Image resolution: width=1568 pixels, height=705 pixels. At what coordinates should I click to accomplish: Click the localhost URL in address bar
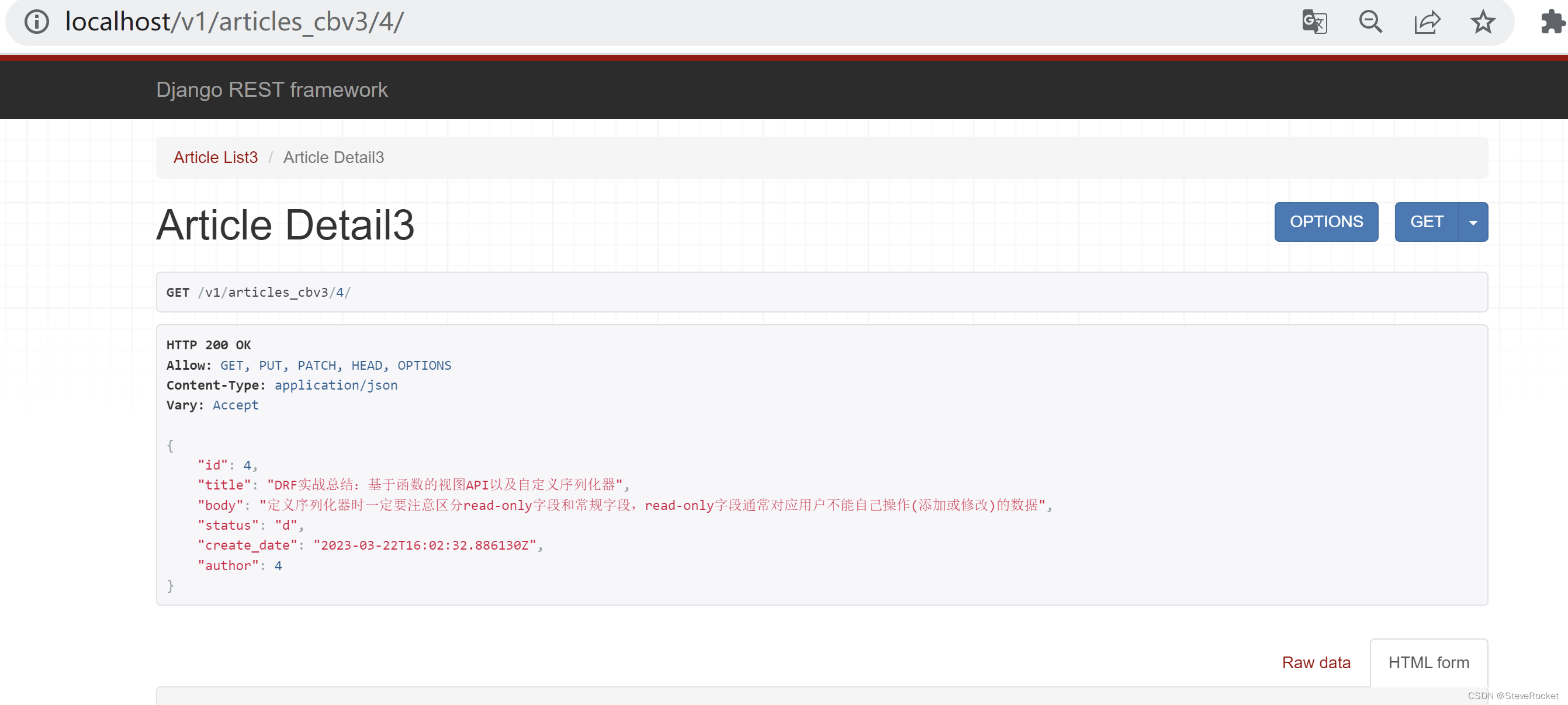coord(234,22)
